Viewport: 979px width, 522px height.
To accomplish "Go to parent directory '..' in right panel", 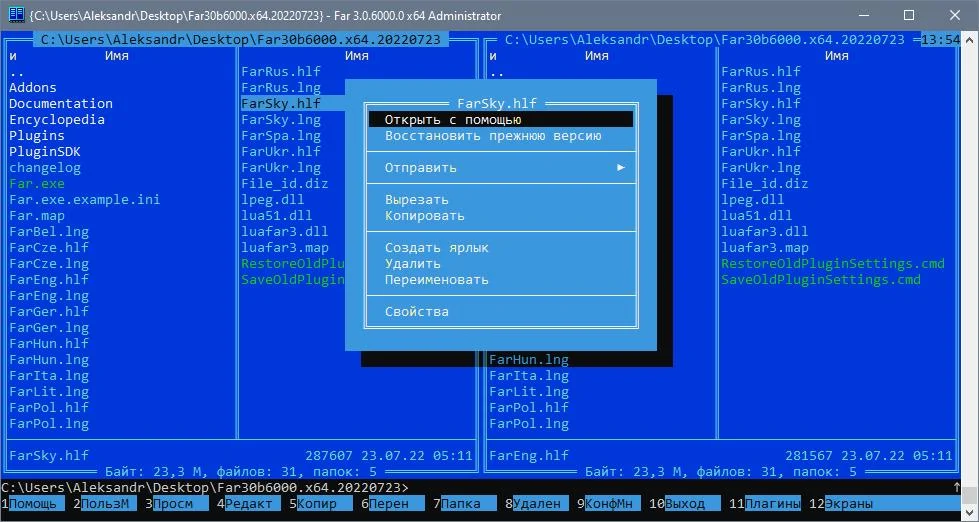I will point(497,72).
